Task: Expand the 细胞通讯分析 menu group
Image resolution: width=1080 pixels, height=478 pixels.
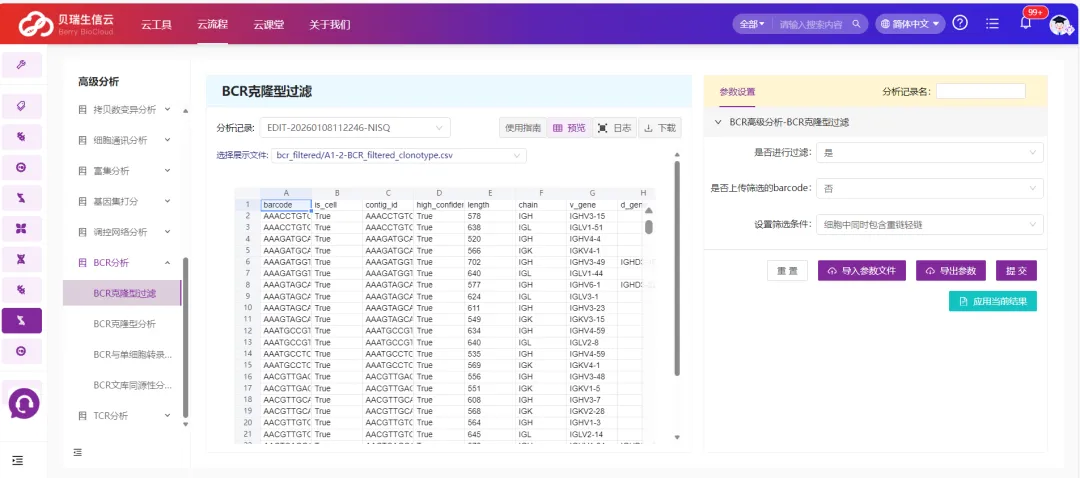Action: (x=124, y=140)
